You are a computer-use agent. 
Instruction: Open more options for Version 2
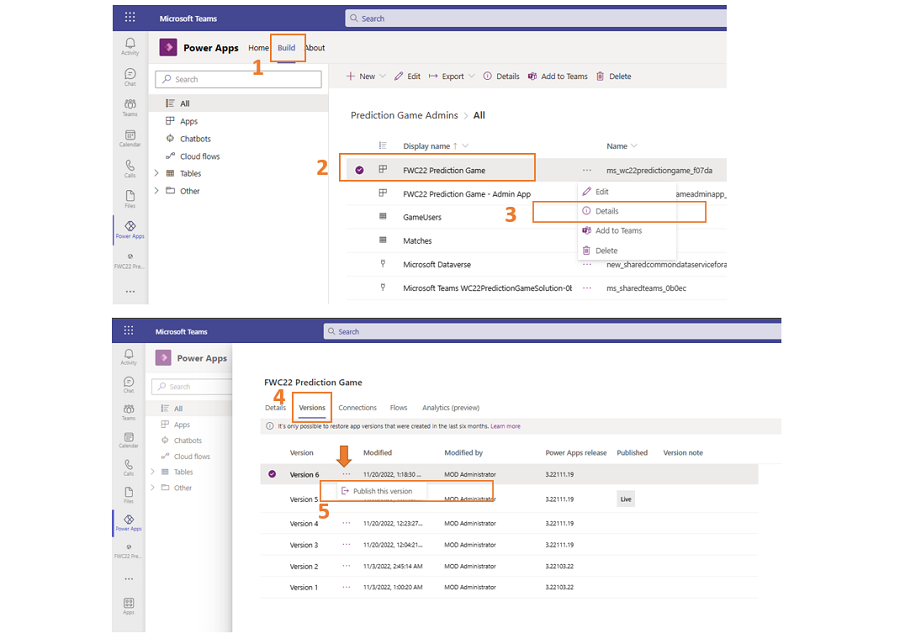click(x=346, y=565)
